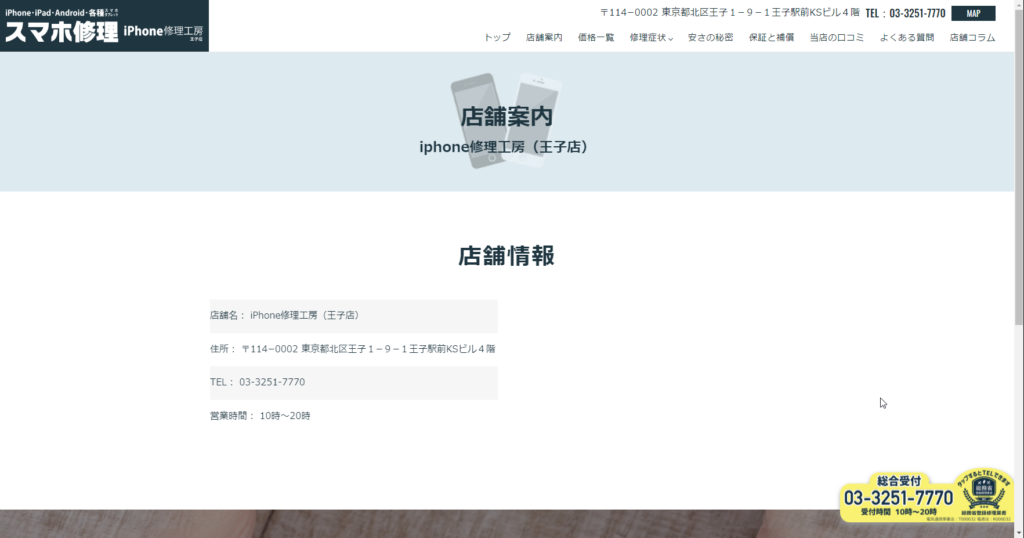Open the MAP button in header
1024x538 pixels.
pos(973,13)
